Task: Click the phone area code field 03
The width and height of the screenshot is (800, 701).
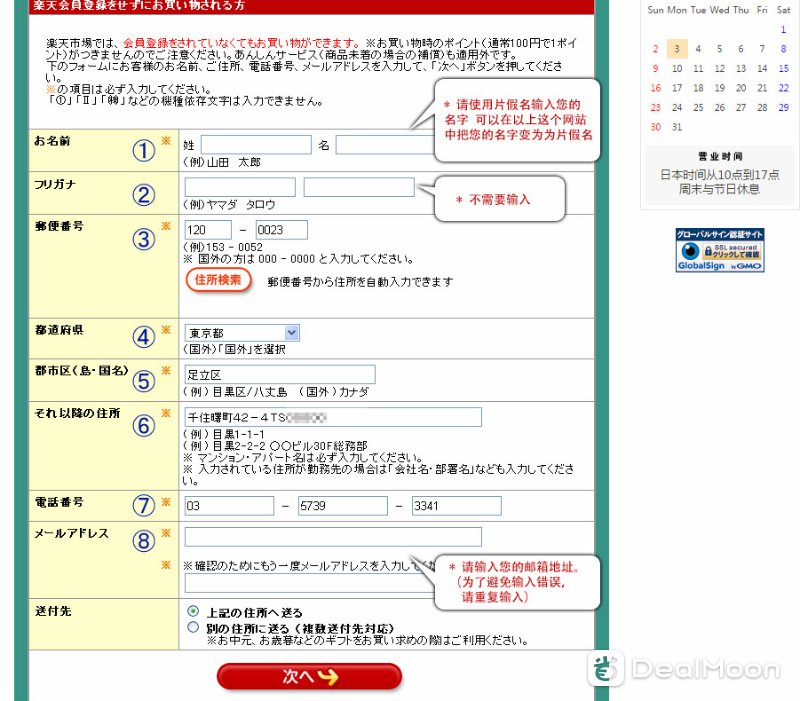Action: [229, 506]
